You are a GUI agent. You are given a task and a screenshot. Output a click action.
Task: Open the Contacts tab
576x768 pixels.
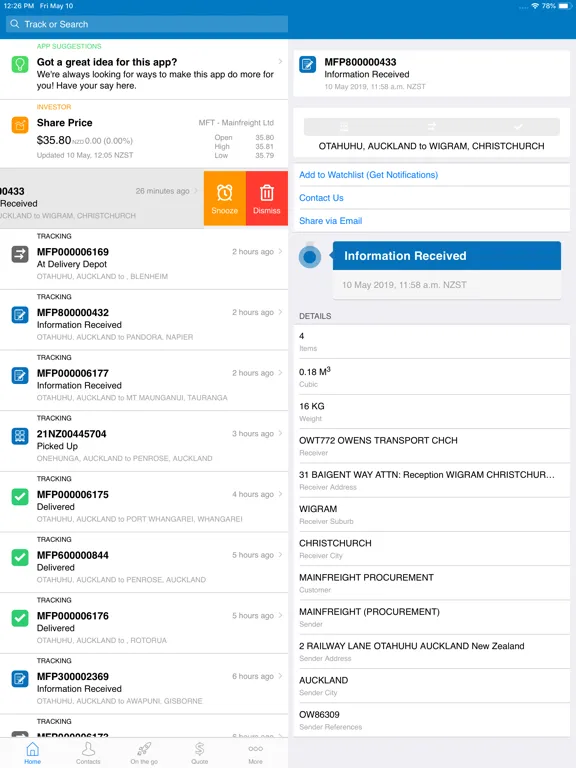point(88,753)
